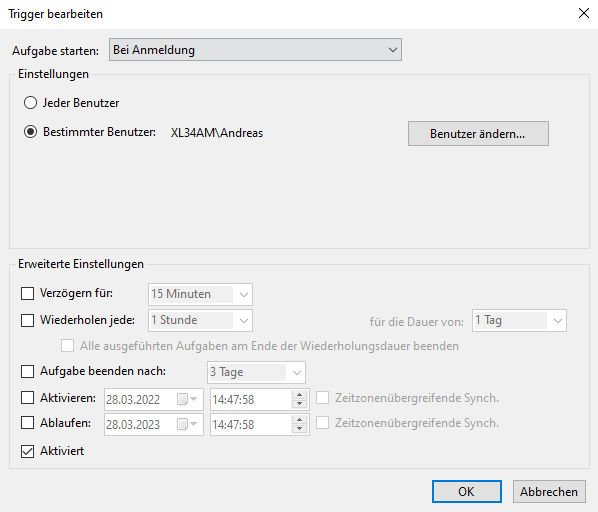Select the Jeder Benutzer radio button
598x512 pixels.
31,103
